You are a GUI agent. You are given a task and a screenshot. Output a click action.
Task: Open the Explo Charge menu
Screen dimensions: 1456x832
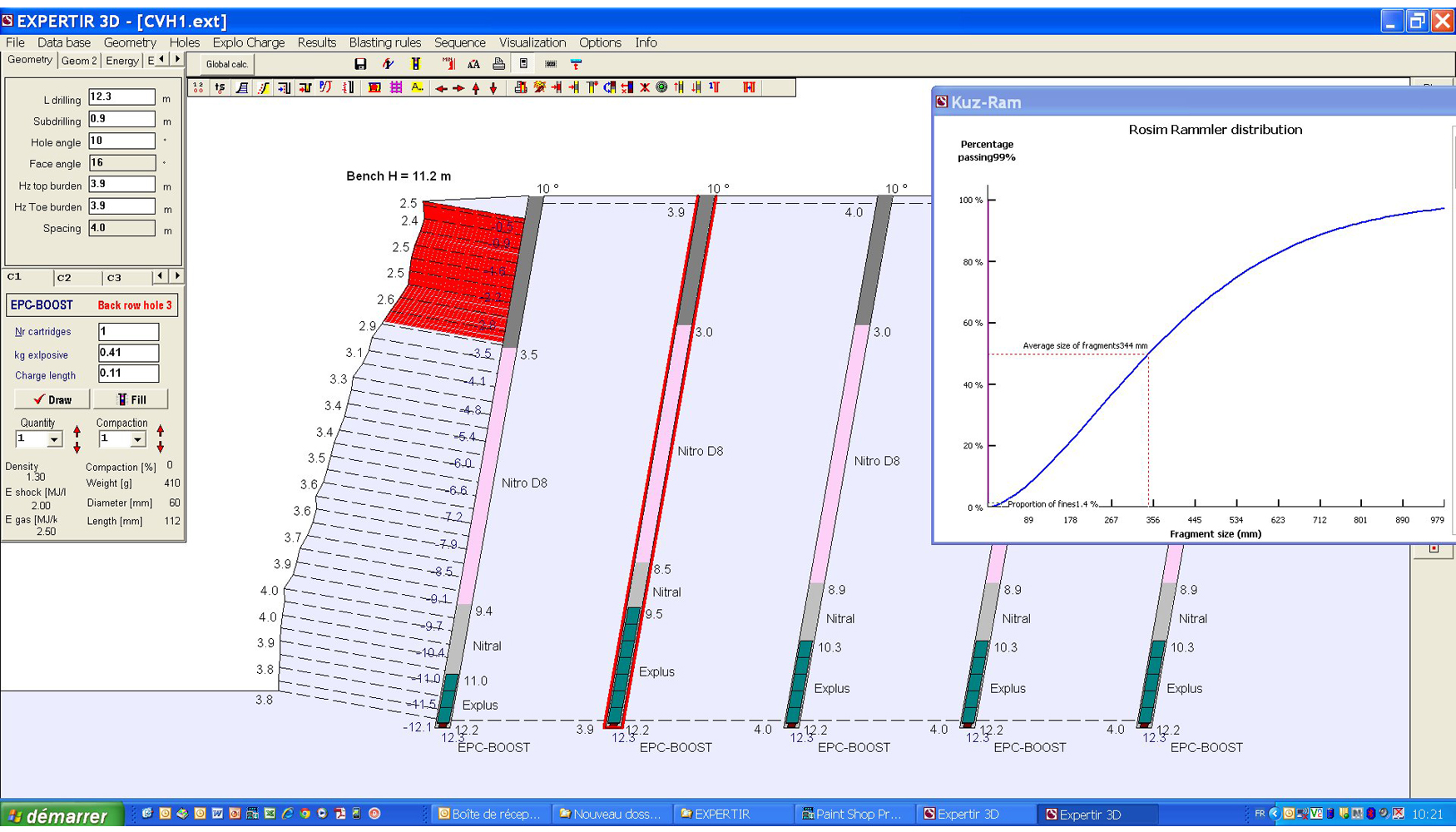[x=248, y=42]
